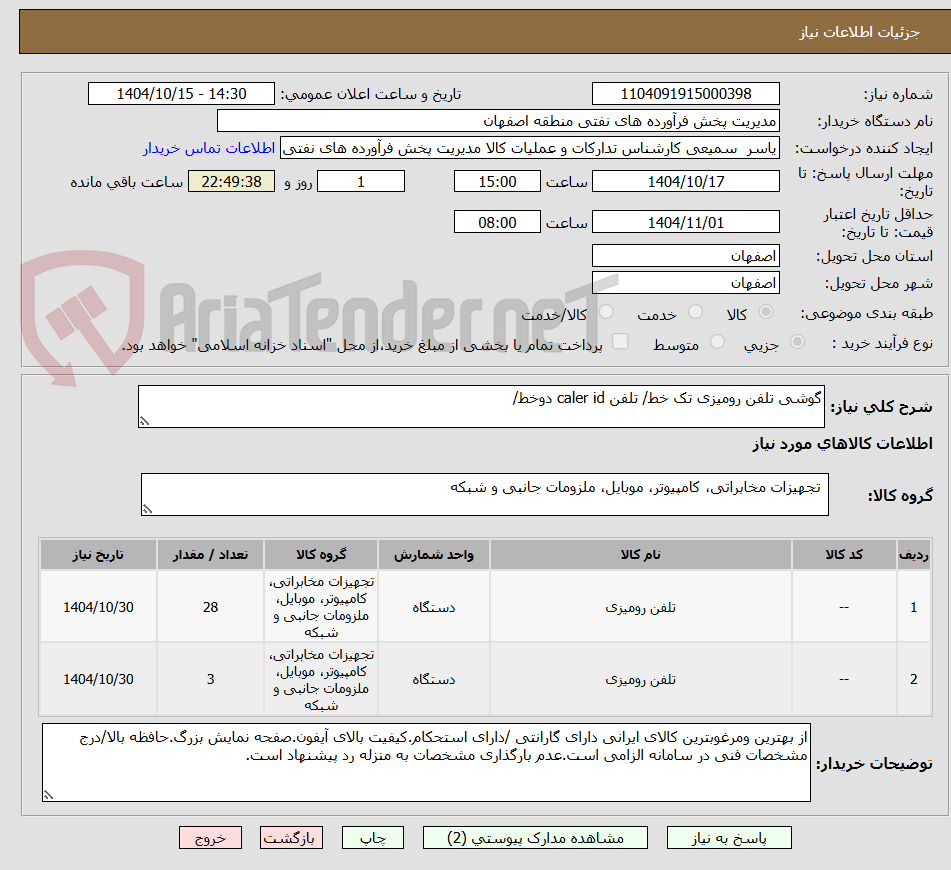Click the واحد شمارش column header
Image resolution: width=951 pixels, height=870 pixels.
click(434, 555)
